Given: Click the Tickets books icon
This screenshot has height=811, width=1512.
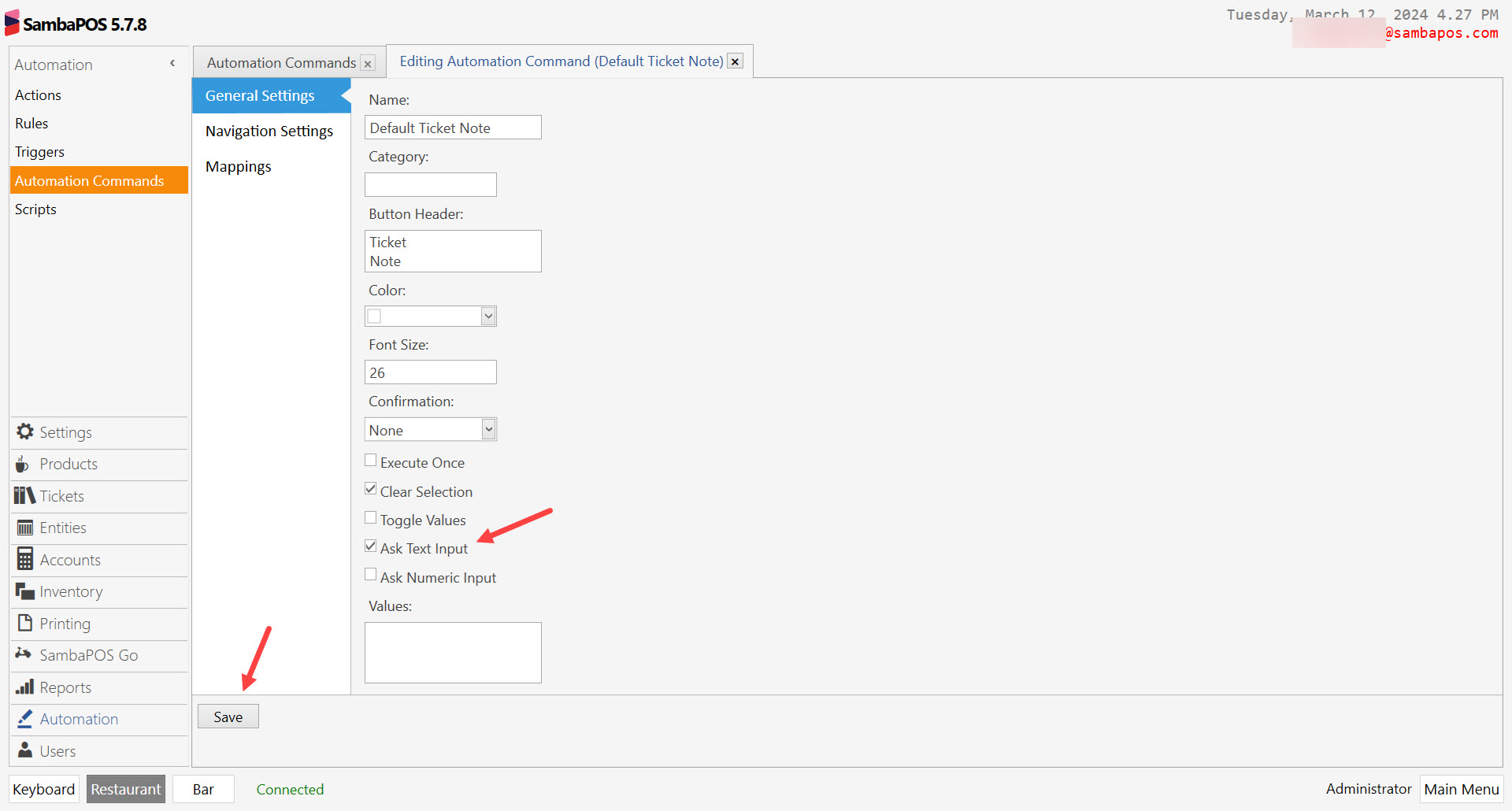Looking at the screenshot, I should pyautogui.click(x=24, y=496).
